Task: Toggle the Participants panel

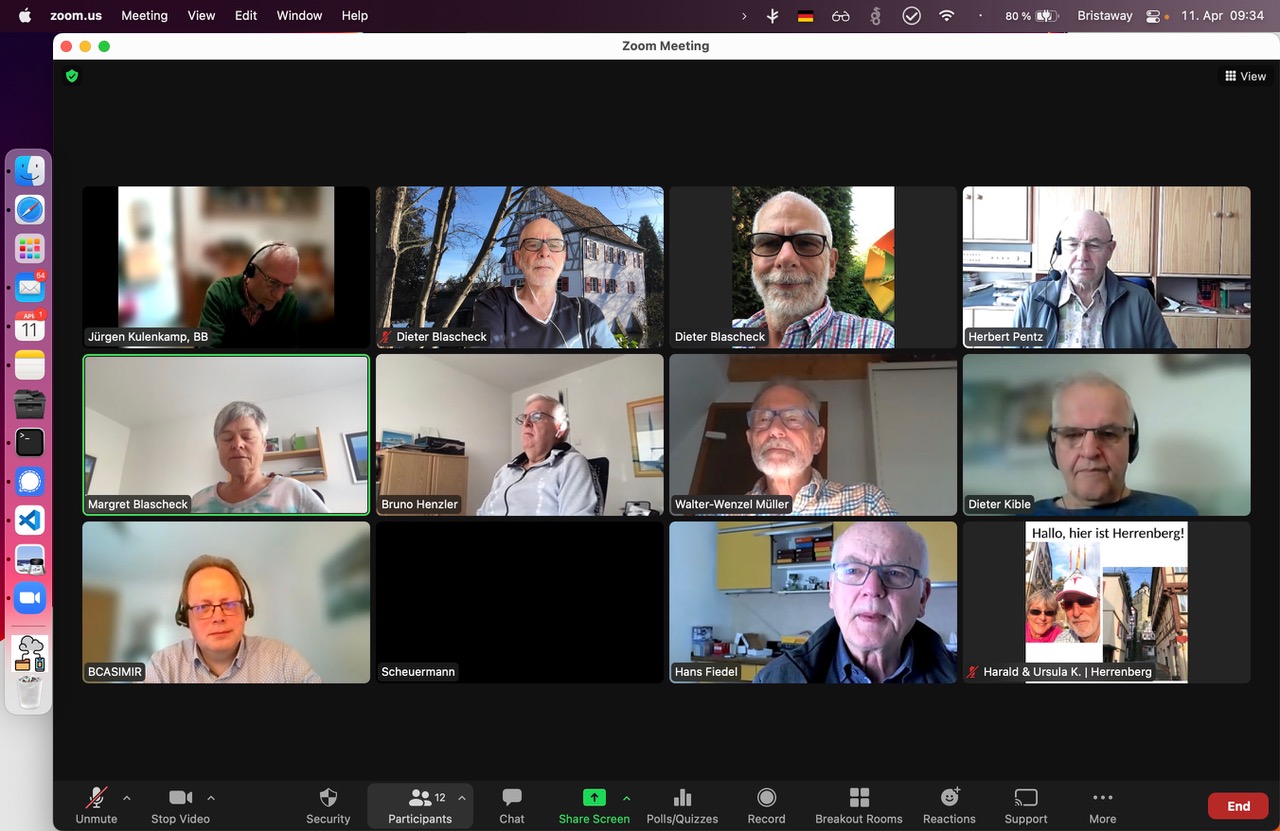Action: pyautogui.click(x=420, y=798)
